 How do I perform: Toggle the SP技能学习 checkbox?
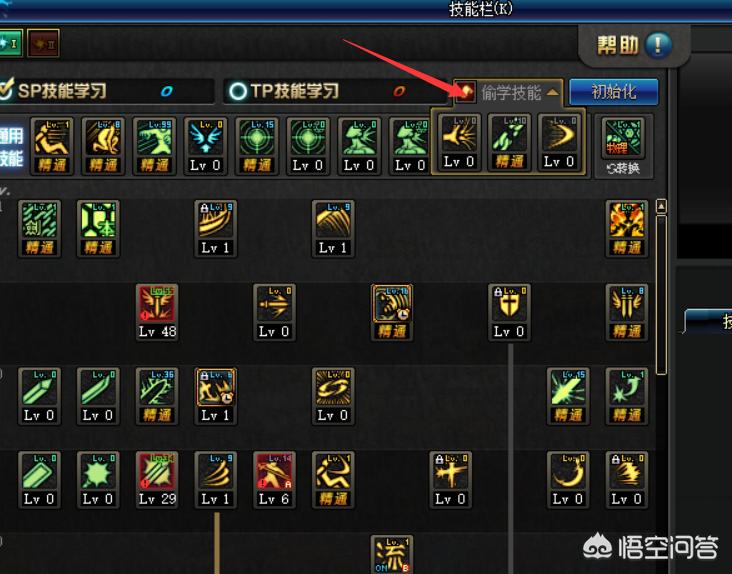click(x=7, y=91)
